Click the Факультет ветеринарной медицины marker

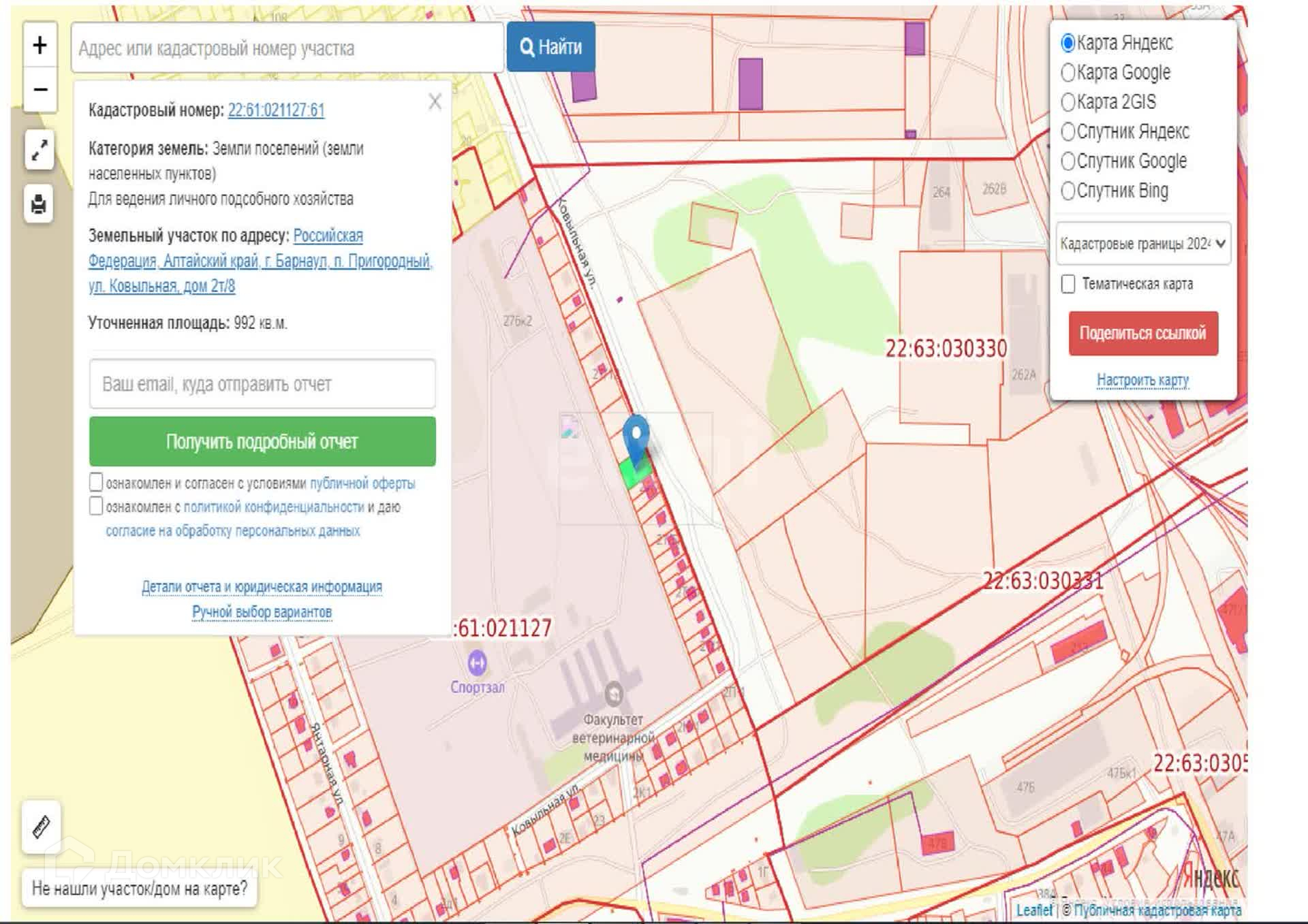pos(614,694)
